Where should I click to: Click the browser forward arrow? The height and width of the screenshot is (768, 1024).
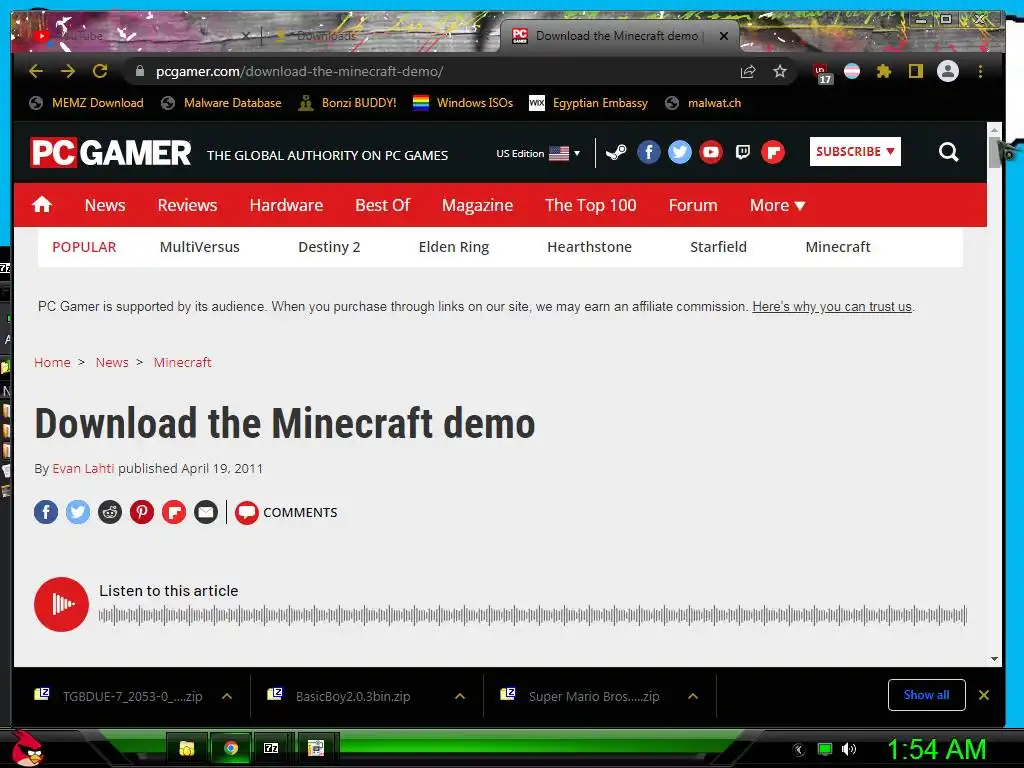pyautogui.click(x=68, y=71)
